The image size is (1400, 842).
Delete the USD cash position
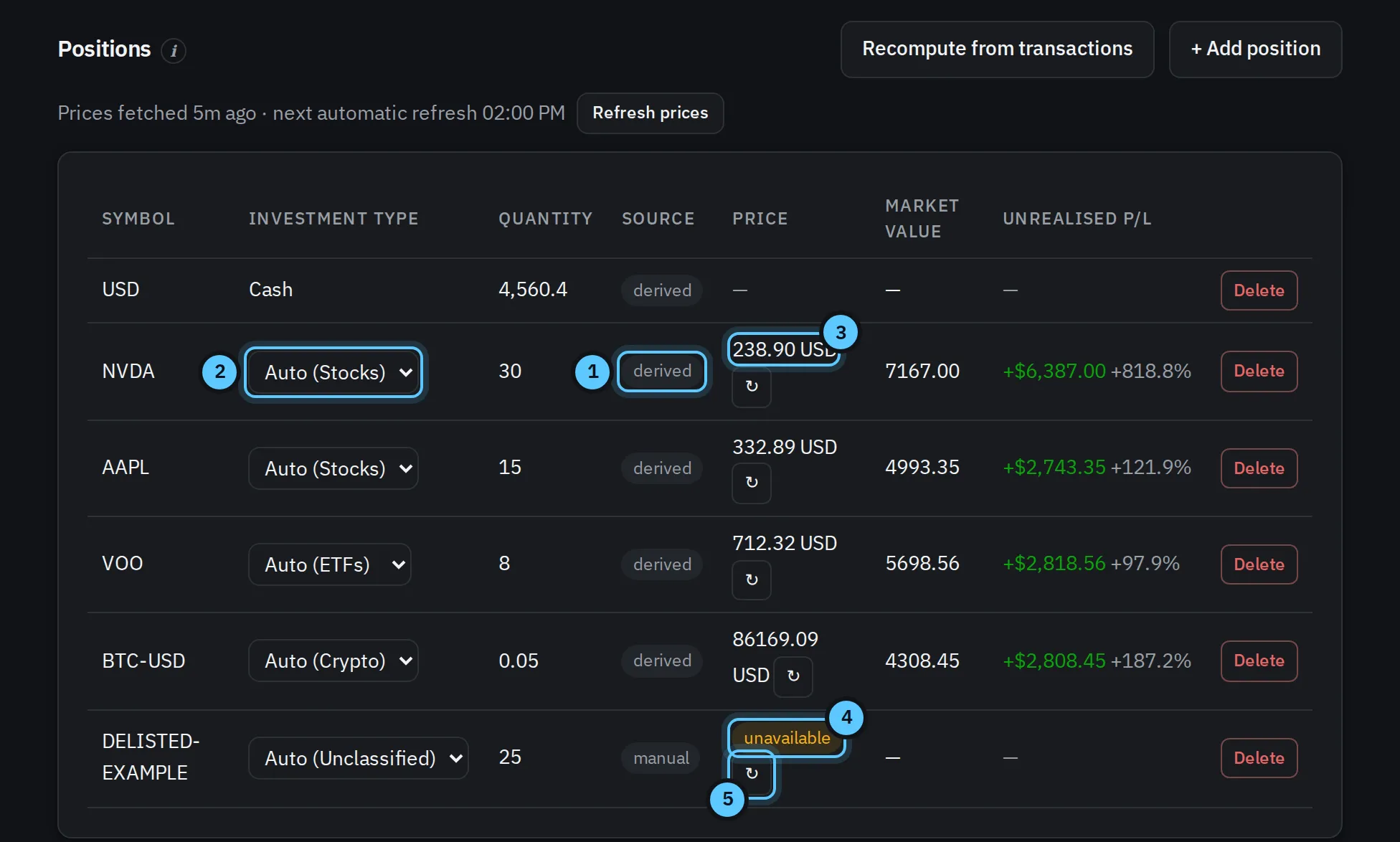pos(1259,290)
